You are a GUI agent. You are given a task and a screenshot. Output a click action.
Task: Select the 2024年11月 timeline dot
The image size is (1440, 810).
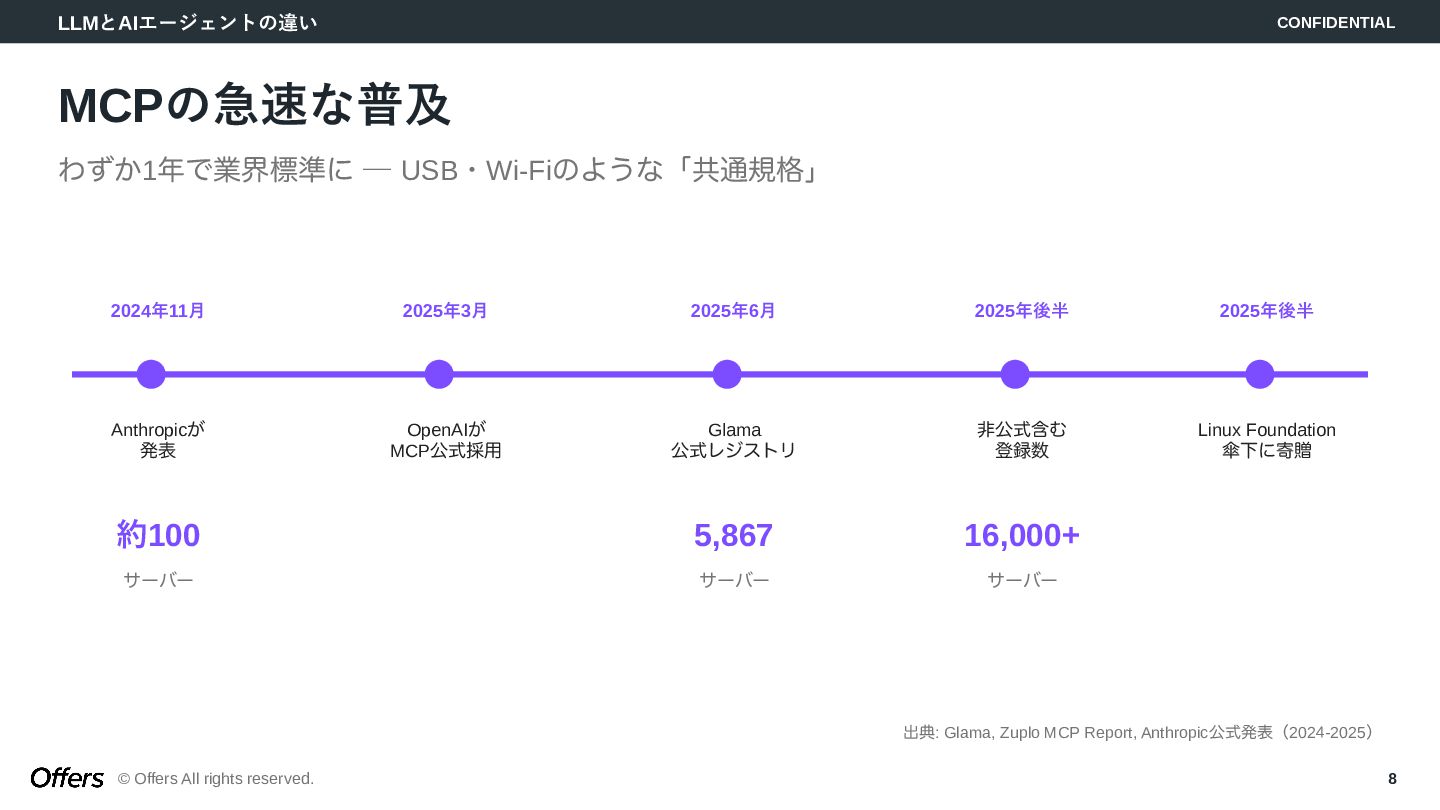(x=151, y=374)
